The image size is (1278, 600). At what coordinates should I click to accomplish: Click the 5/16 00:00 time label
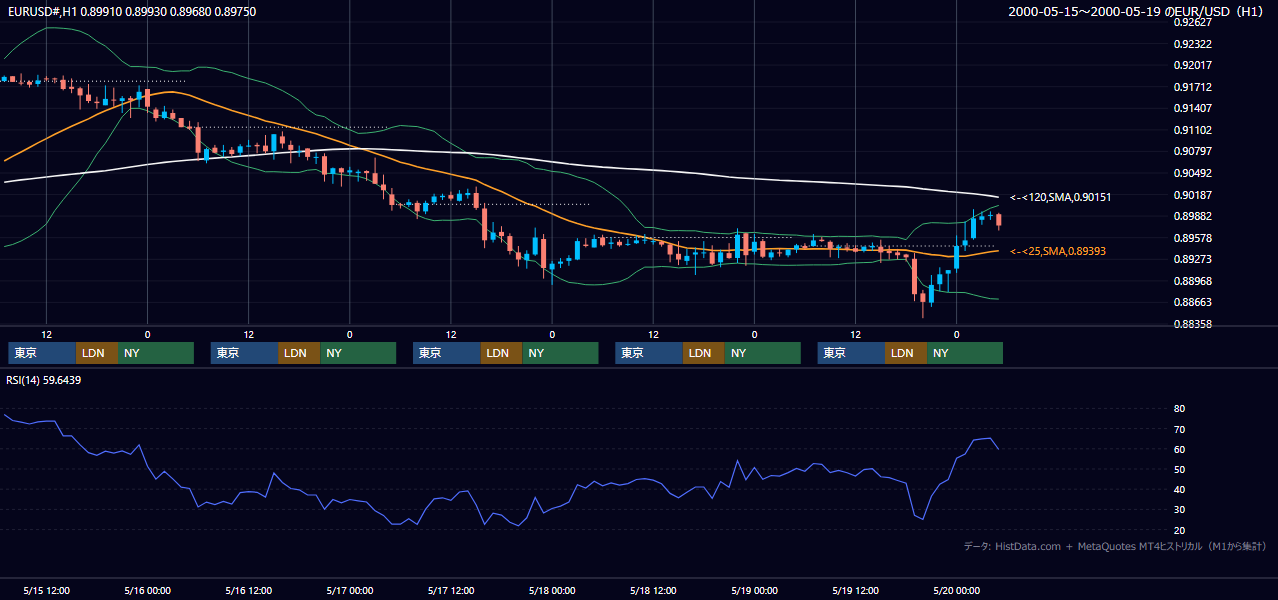click(x=147, y=590)
